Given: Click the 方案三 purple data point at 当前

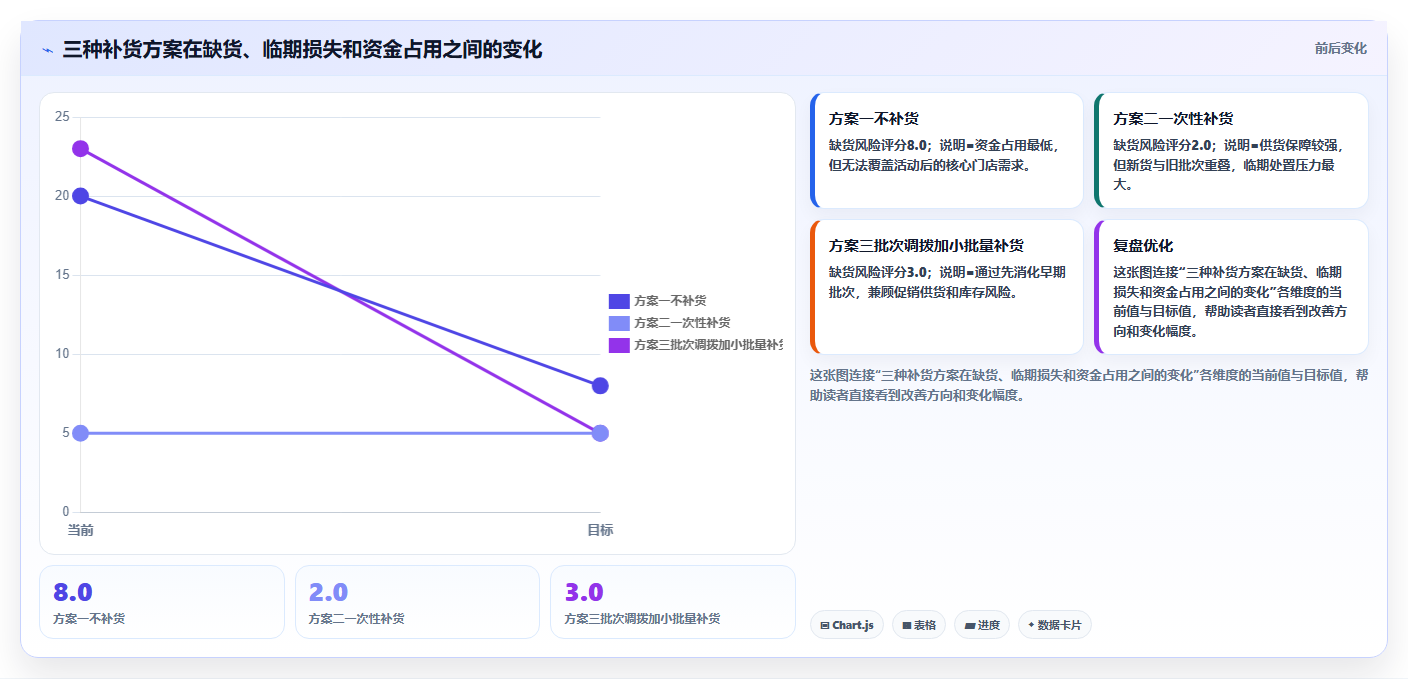Looking at the screenshot, I should coord(81,149).
